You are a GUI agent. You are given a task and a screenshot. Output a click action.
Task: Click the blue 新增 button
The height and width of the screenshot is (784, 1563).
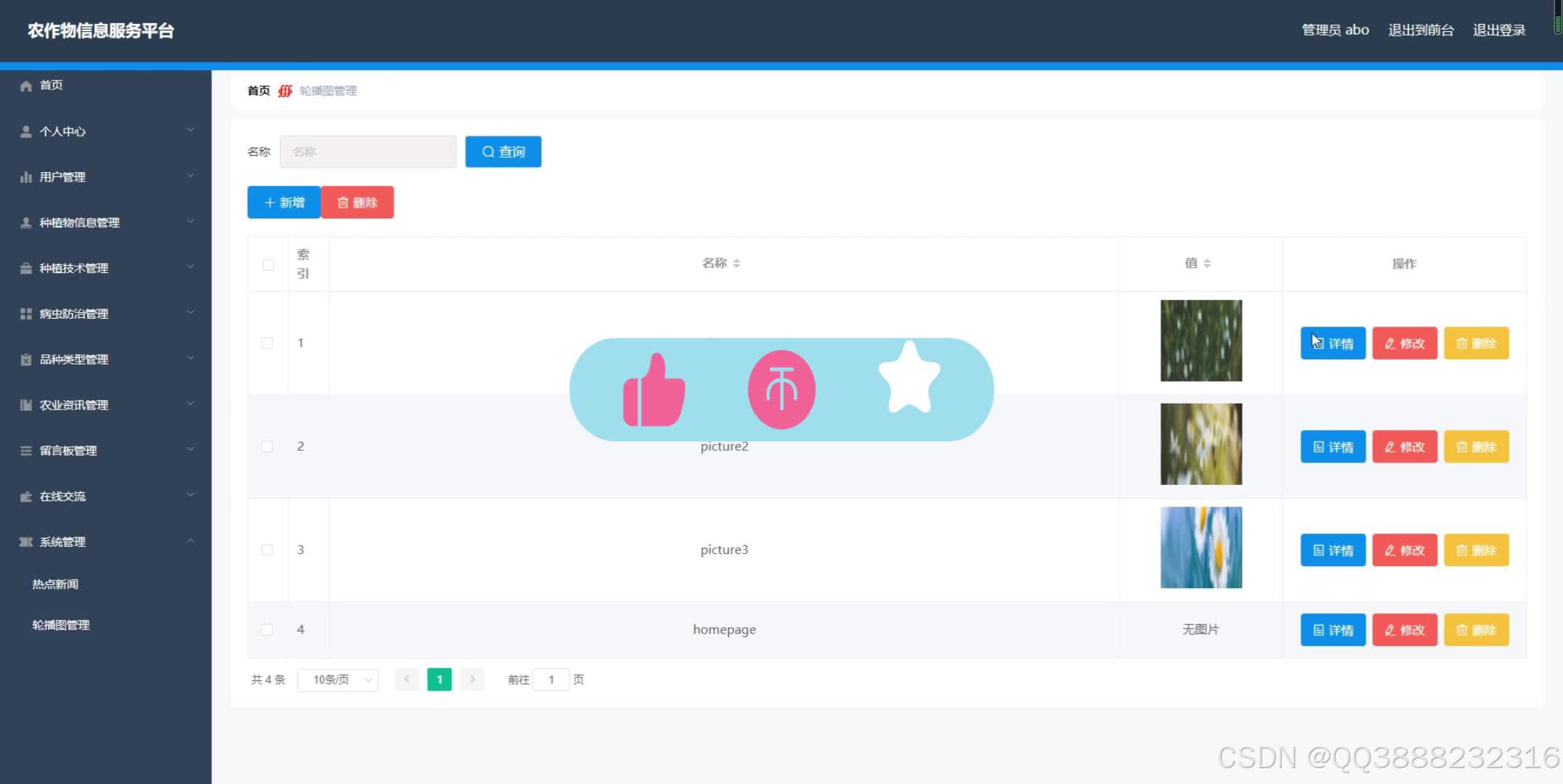pyautogui.click(x=284, y=203)
